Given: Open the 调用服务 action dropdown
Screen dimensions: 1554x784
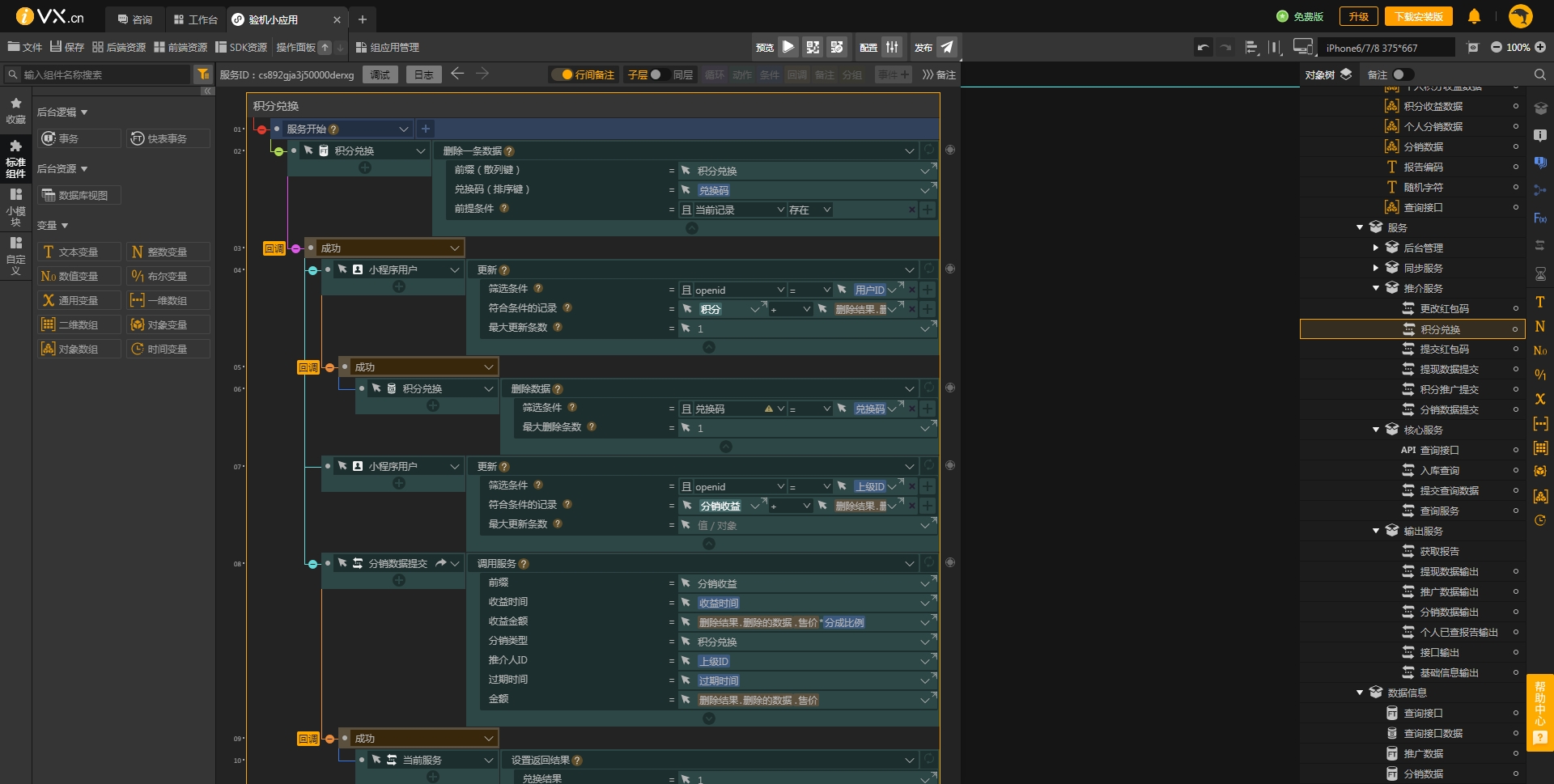Looking at the screenshot, I should [x=909, y=563].
